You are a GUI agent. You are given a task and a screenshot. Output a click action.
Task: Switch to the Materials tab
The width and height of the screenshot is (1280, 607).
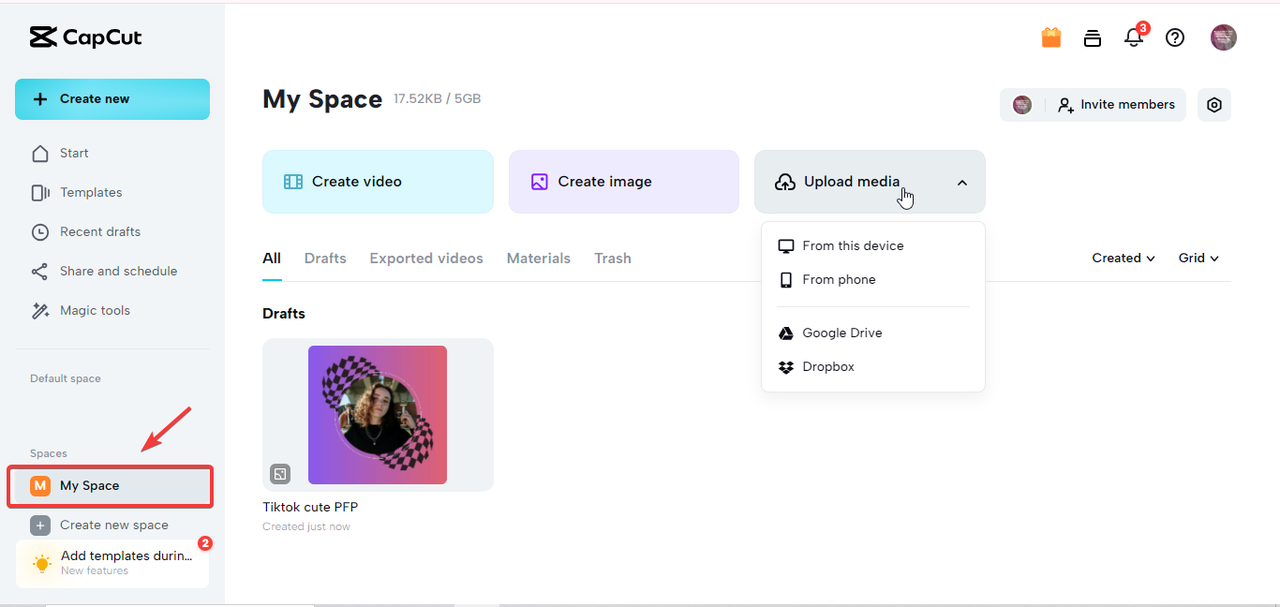click(x=538, y=258)
